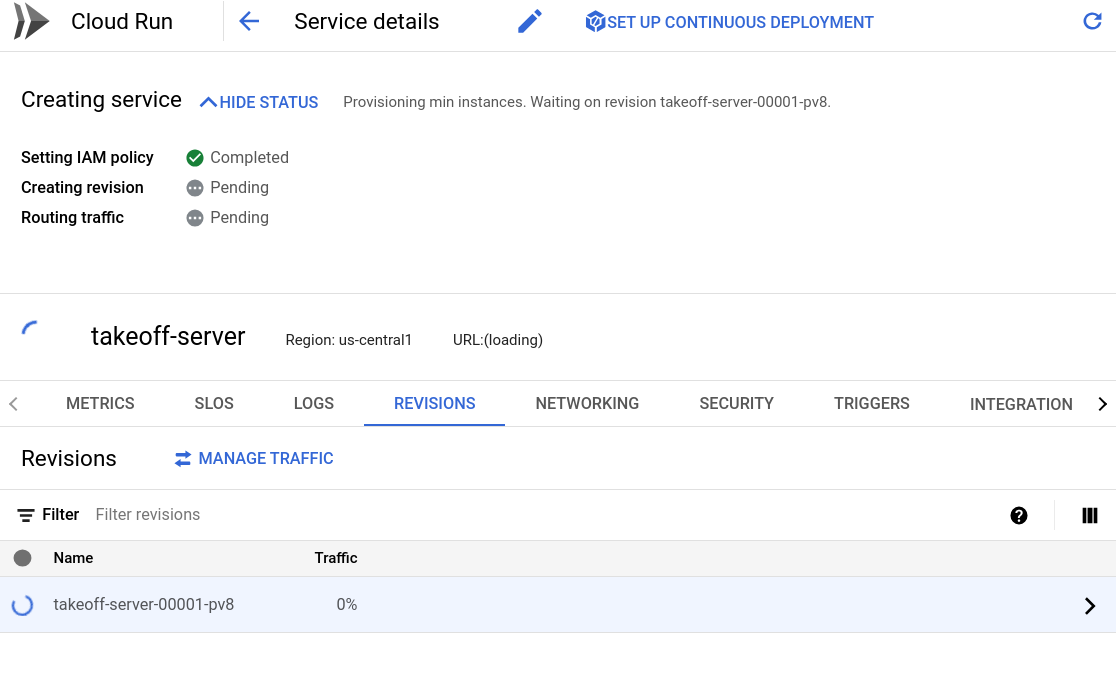
Task: Collapse the status panel via HIDE STATUS
Action: (258, 102)
